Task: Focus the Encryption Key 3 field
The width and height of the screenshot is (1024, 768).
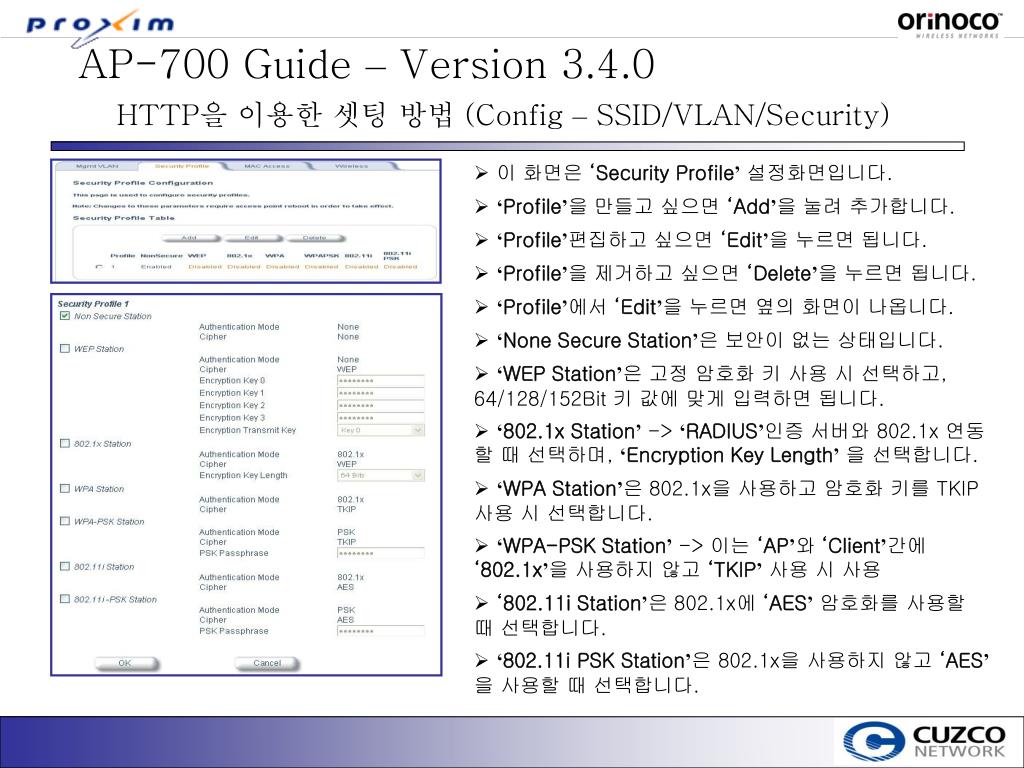Action: 381,418
